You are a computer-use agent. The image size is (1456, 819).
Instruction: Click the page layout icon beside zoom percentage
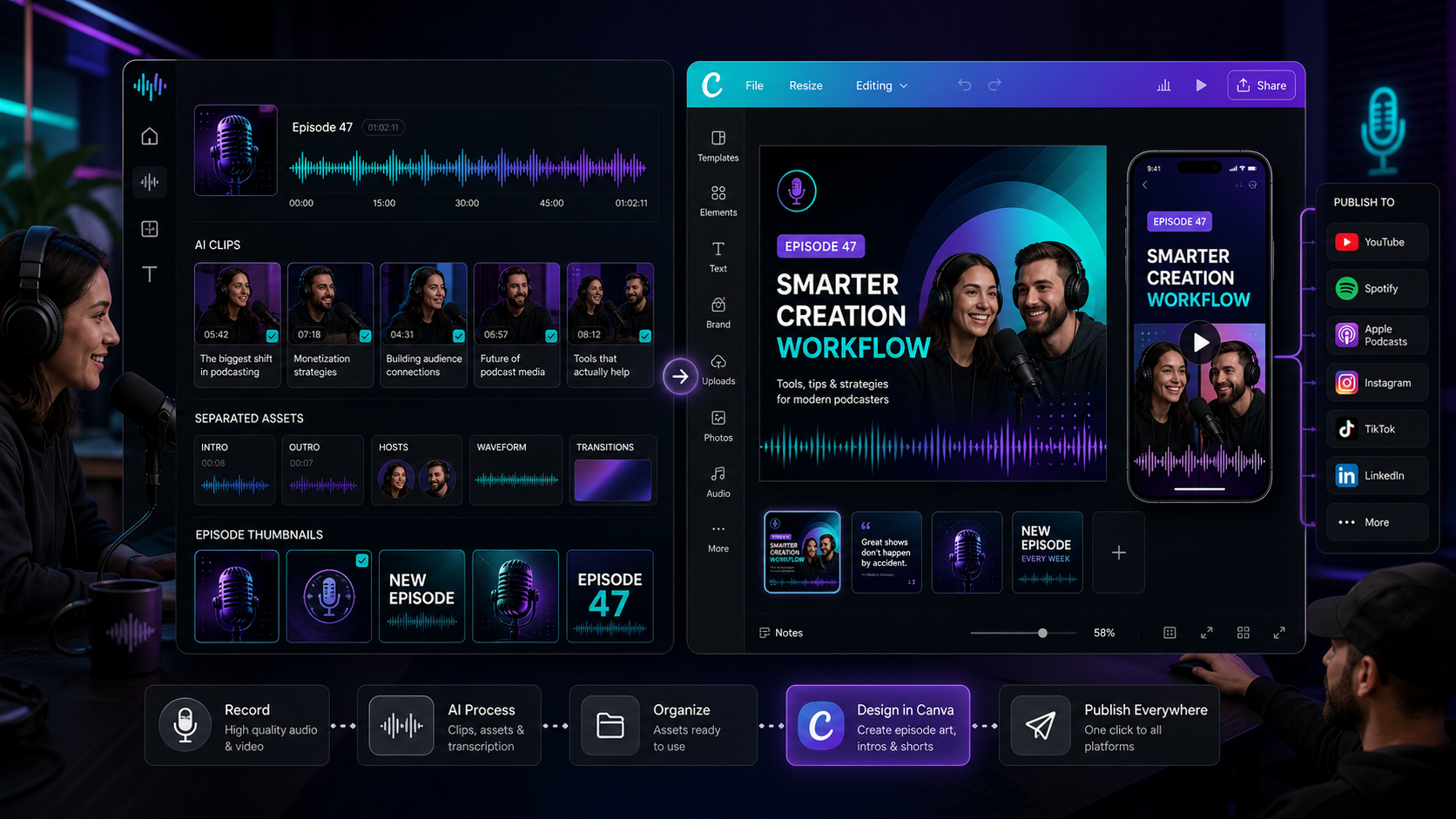coord(1170,633)
